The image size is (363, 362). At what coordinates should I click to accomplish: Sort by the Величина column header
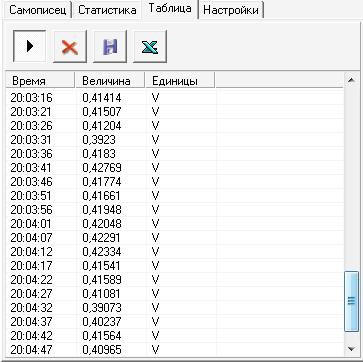[110, 81]
